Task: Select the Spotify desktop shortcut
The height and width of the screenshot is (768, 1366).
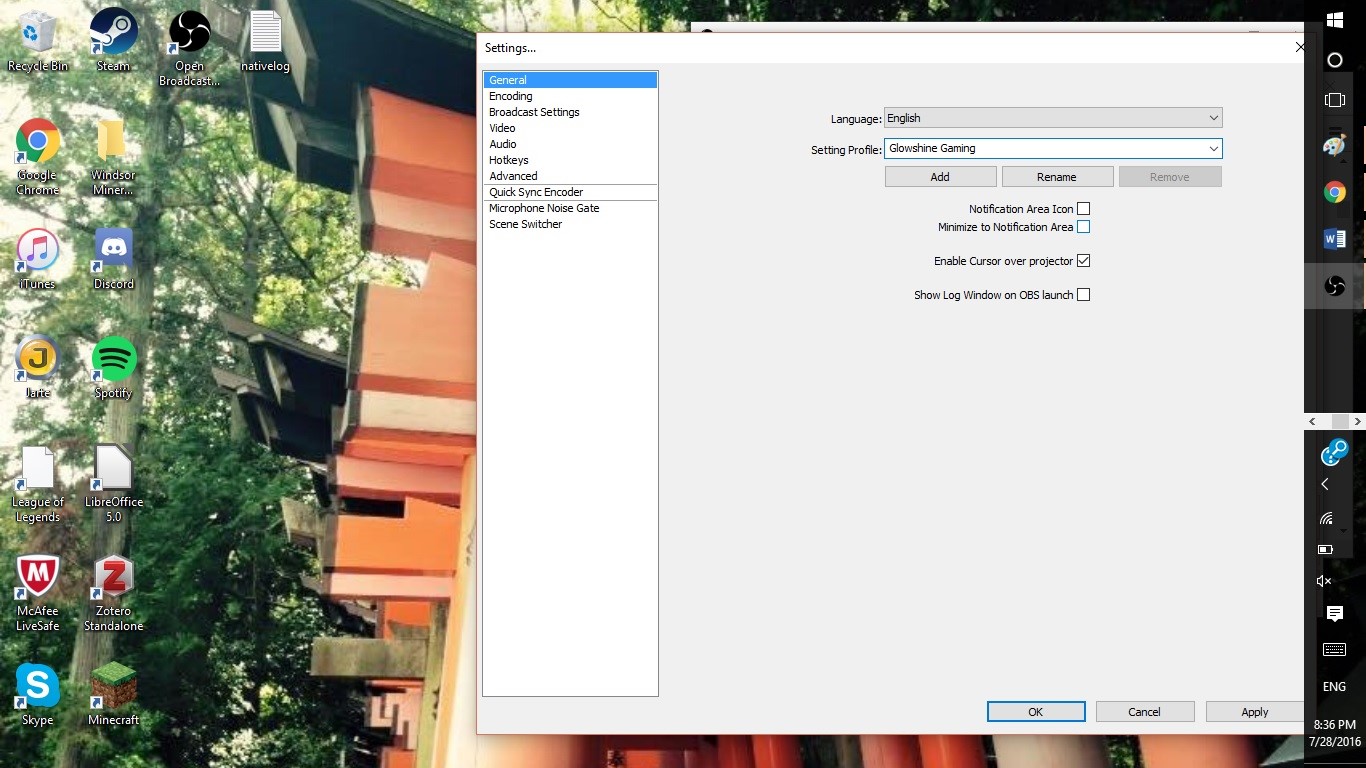Action: [113, 367]
